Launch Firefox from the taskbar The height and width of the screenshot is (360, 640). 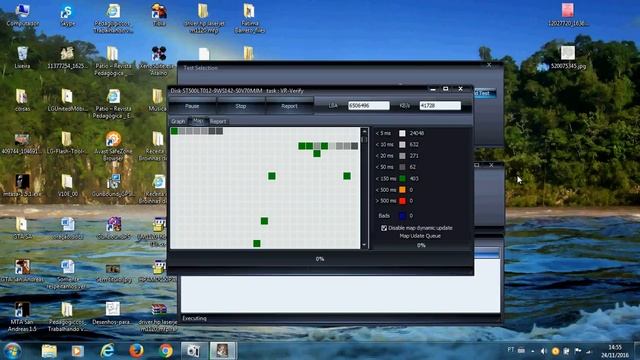(136, 351)
